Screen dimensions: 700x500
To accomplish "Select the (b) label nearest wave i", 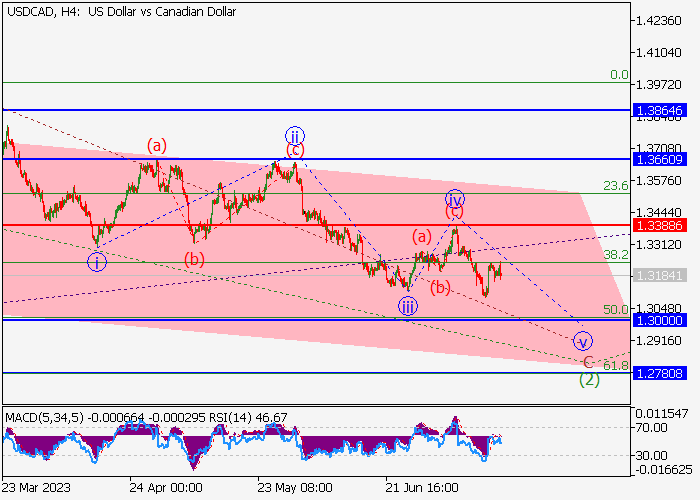I will (195, 259).
